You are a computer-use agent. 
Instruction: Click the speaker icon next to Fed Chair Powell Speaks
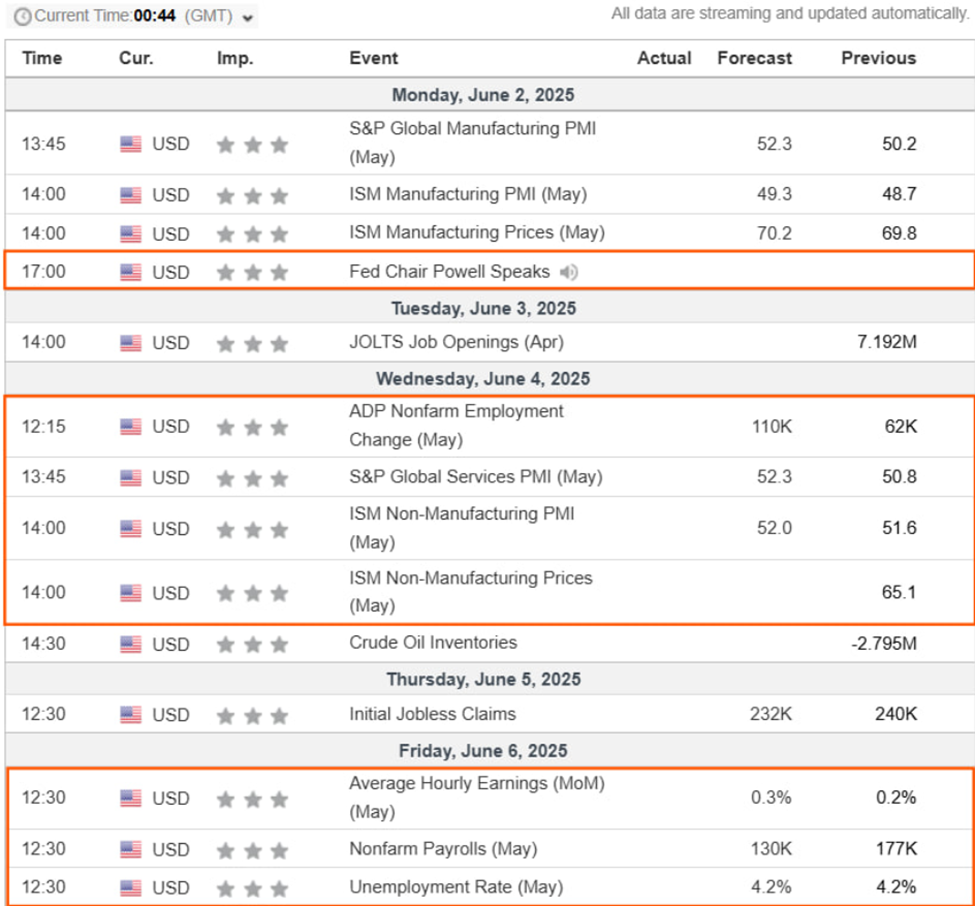coord(569,272)
